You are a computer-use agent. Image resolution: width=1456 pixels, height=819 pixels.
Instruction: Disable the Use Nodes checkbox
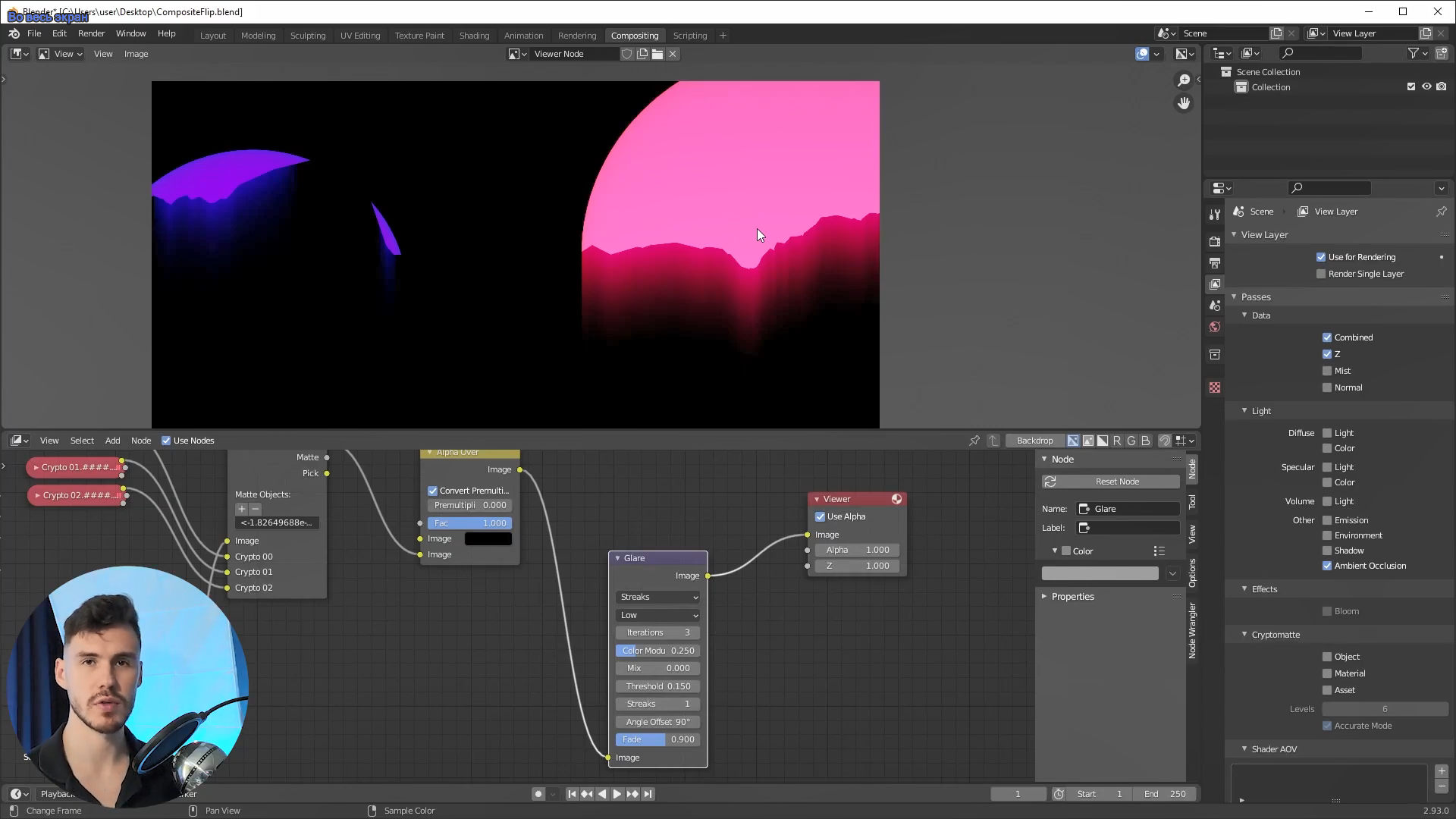point(166,441)
